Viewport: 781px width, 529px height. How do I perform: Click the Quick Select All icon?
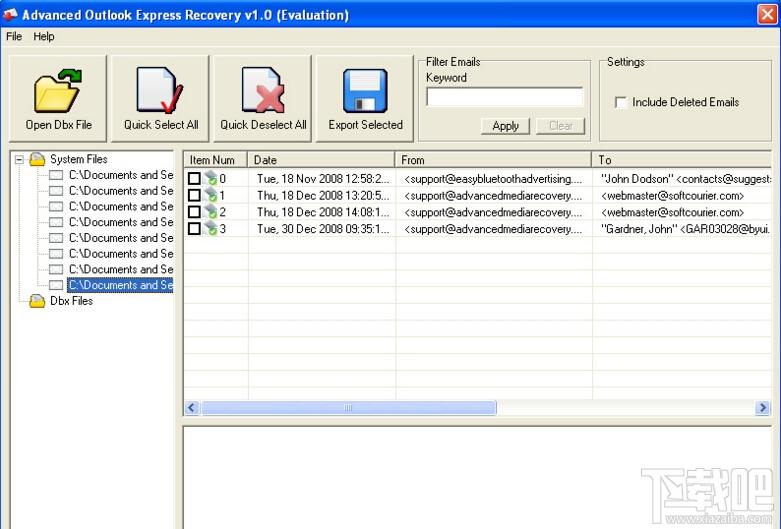(x=160, y=90)
